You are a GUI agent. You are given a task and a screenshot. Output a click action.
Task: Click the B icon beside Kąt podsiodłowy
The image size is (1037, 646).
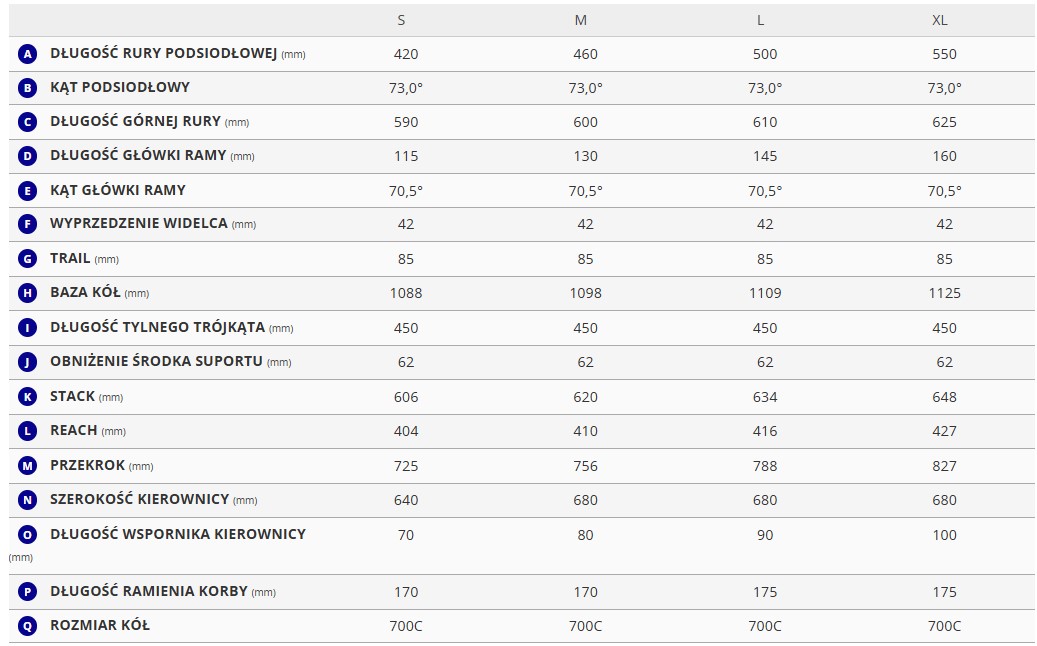coord(28,88)
